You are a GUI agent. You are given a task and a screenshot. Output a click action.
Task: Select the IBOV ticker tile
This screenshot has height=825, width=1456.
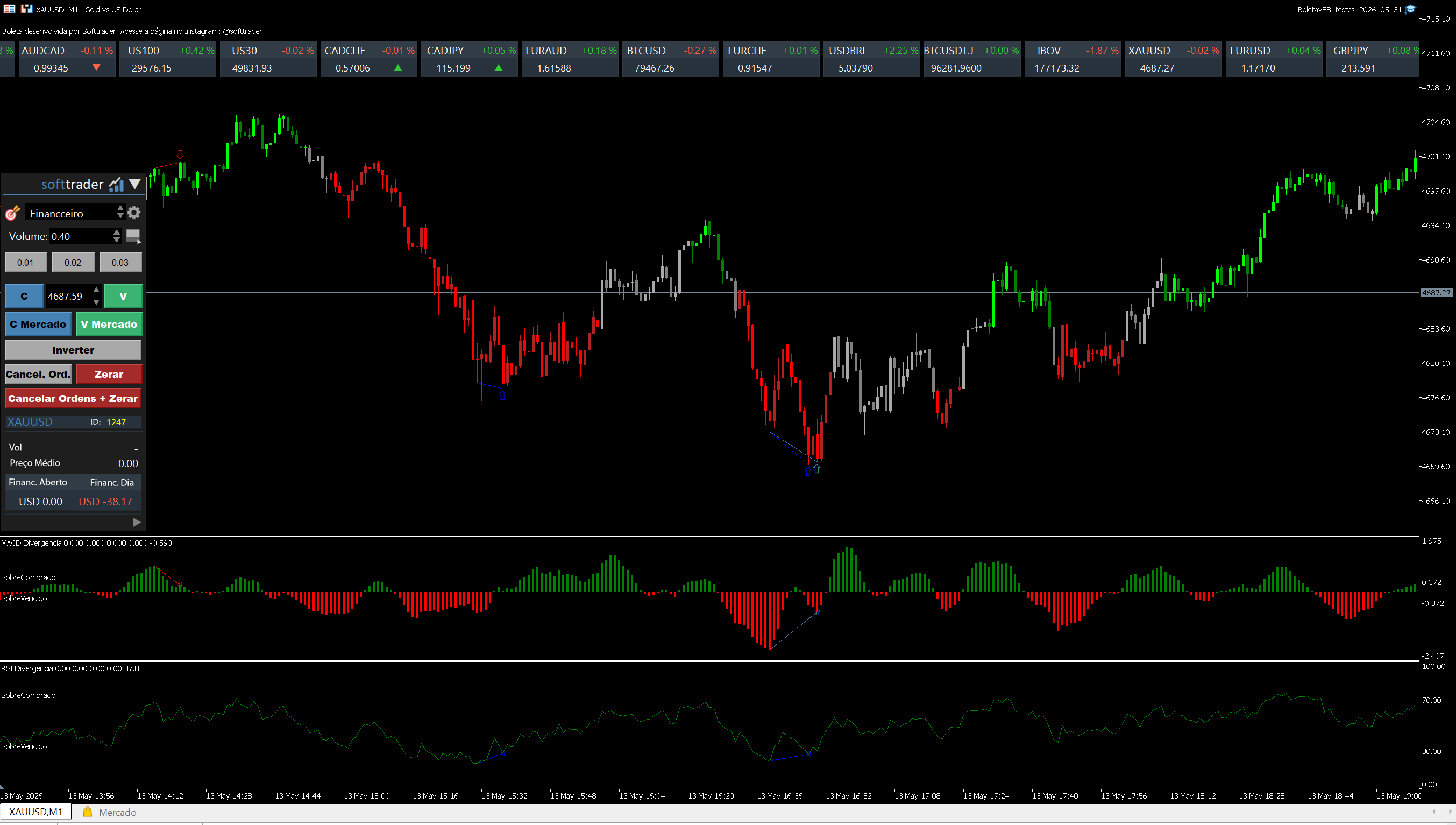pyautogui.click(x=1073, y=59)
